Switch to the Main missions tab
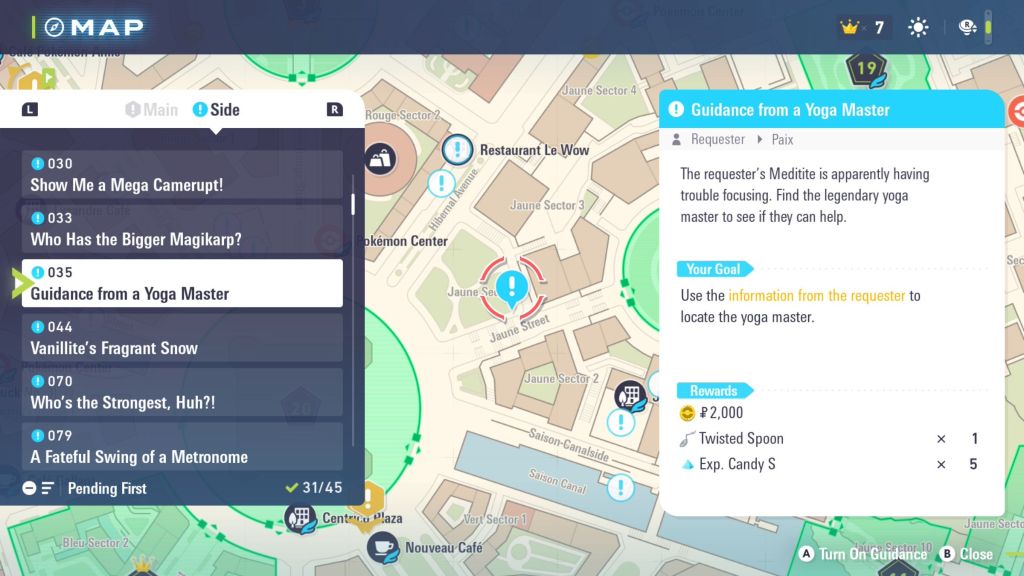Viewport: 1024px width, 576px height. tap(152, 110)
